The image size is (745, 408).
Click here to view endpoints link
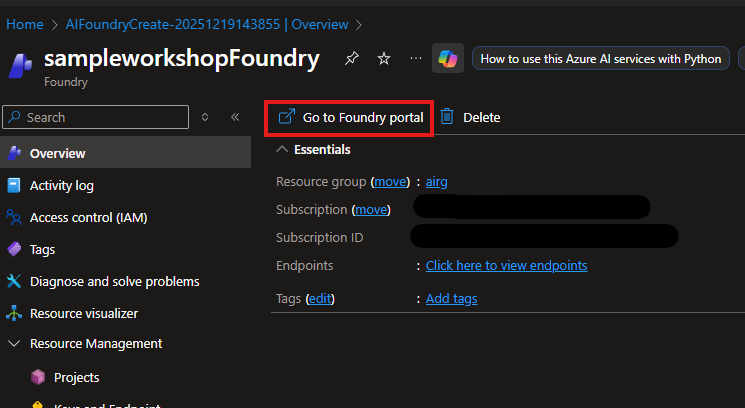point(506,265)
